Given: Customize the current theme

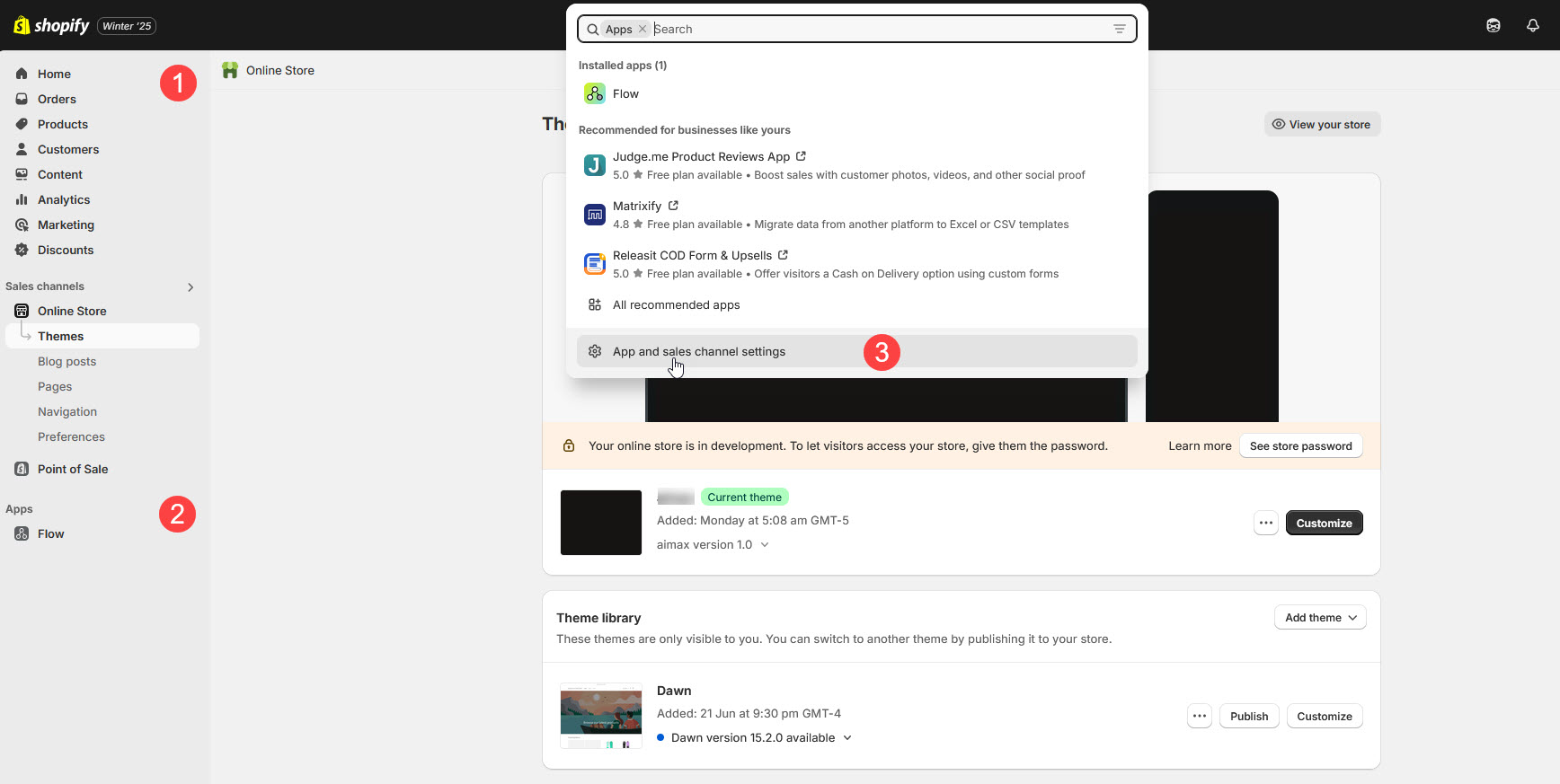Looking at the screenshot, I should tap(1324, 523).
